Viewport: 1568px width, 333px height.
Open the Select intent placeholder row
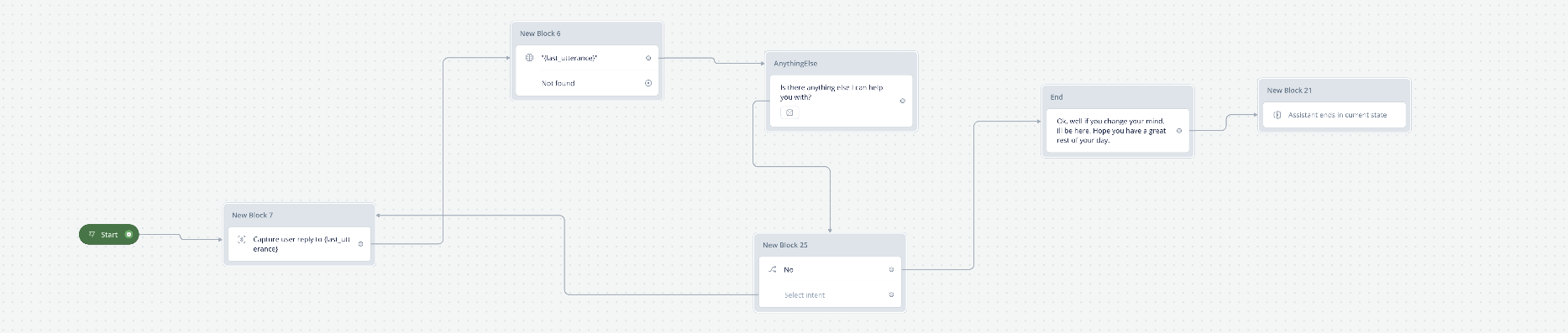click(830, 295)
